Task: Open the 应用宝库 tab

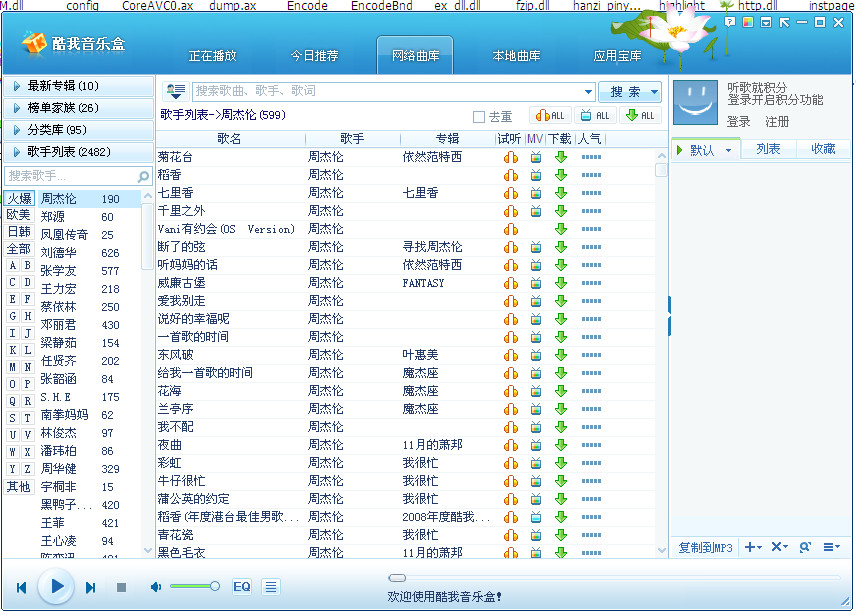Action: [x=617, y=56]
